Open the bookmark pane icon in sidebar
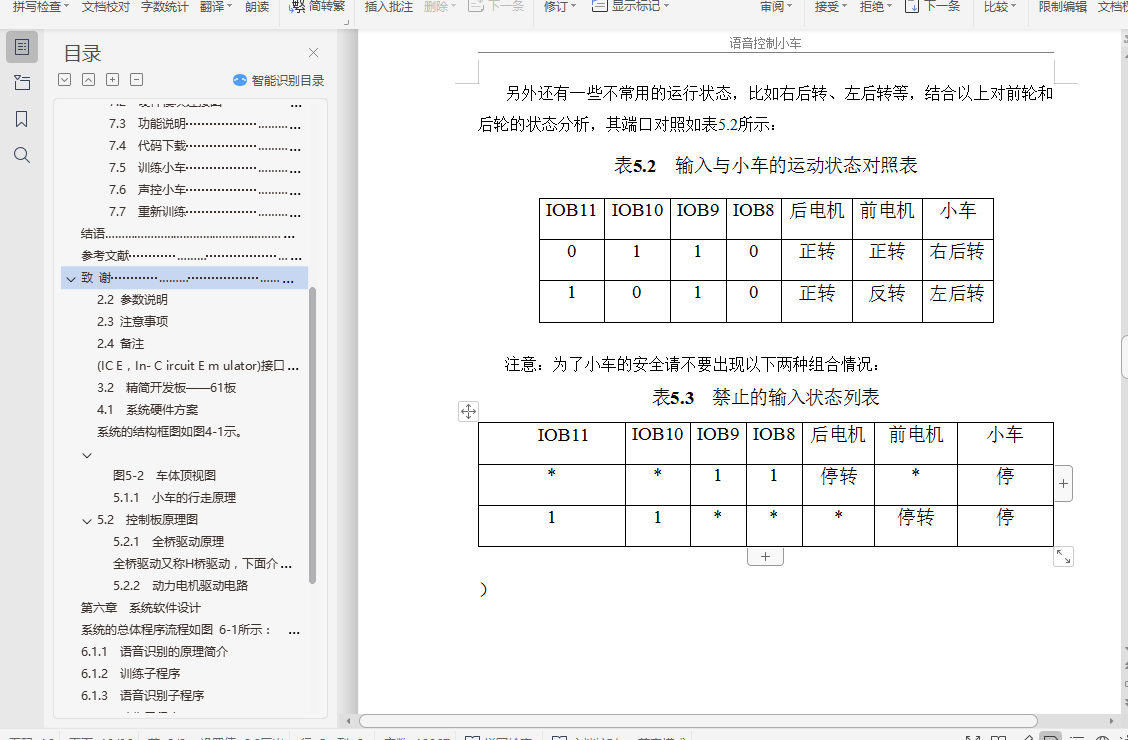This screenshot has width=1128, height=740. coord(22,119)
